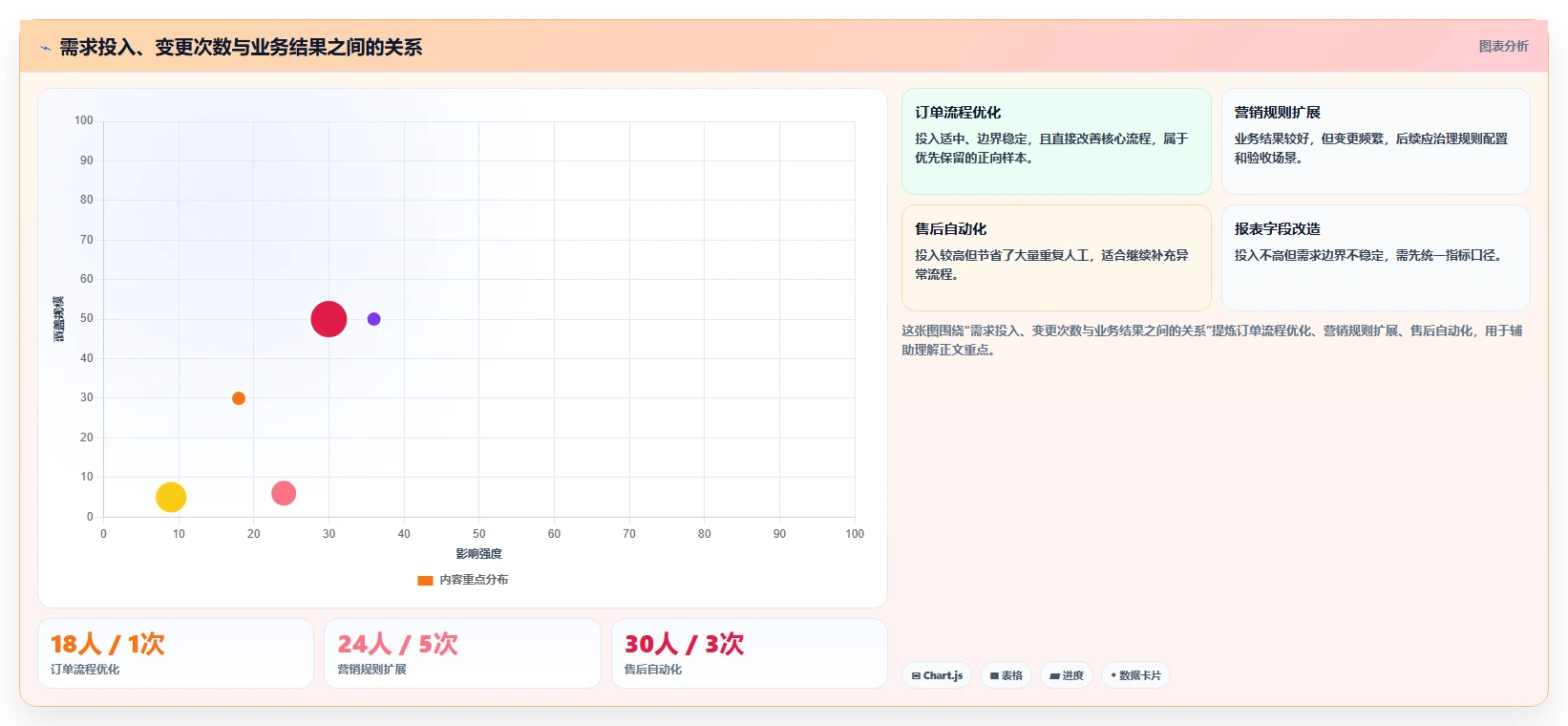Click the 数据卡片 tag
This screenshot has height=726, width=1568.
click(x=1135, y=675)
